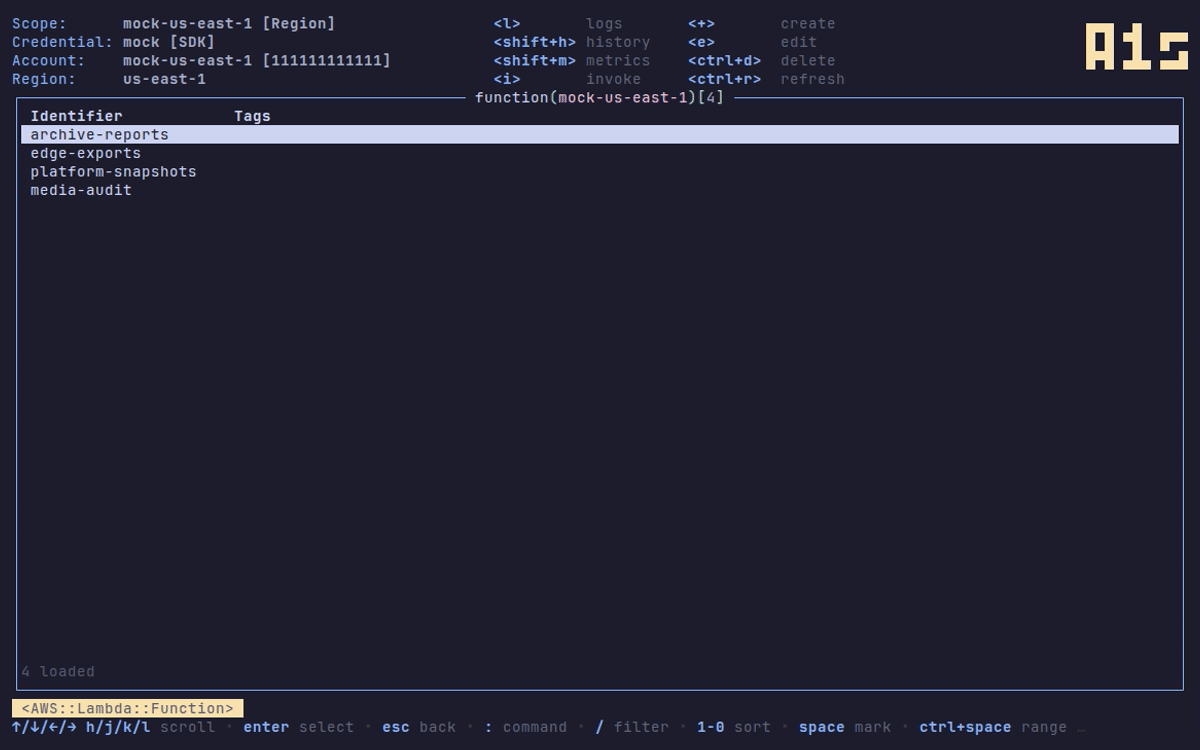Click the Identifier column header

pos(76,116)
